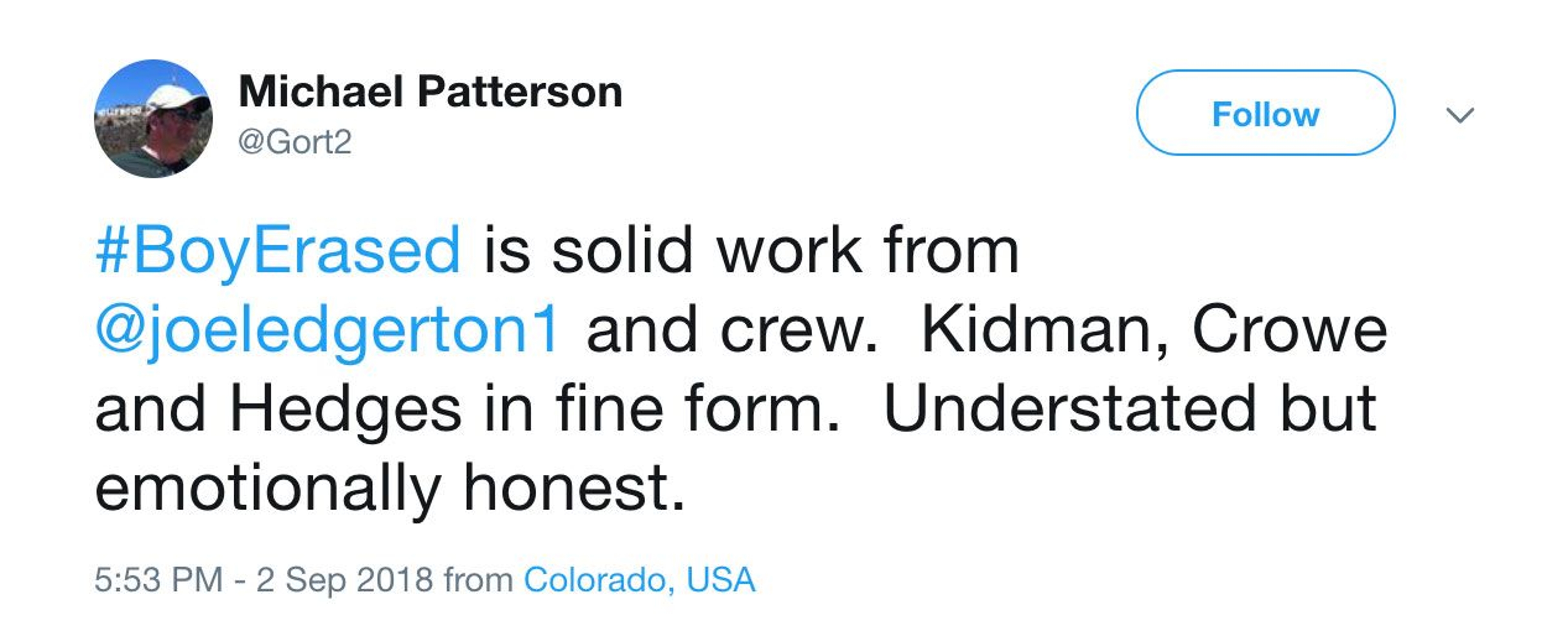Click the word "from" before Colorado
Viewport: 1568px width, 631px height.
[478, 579]
